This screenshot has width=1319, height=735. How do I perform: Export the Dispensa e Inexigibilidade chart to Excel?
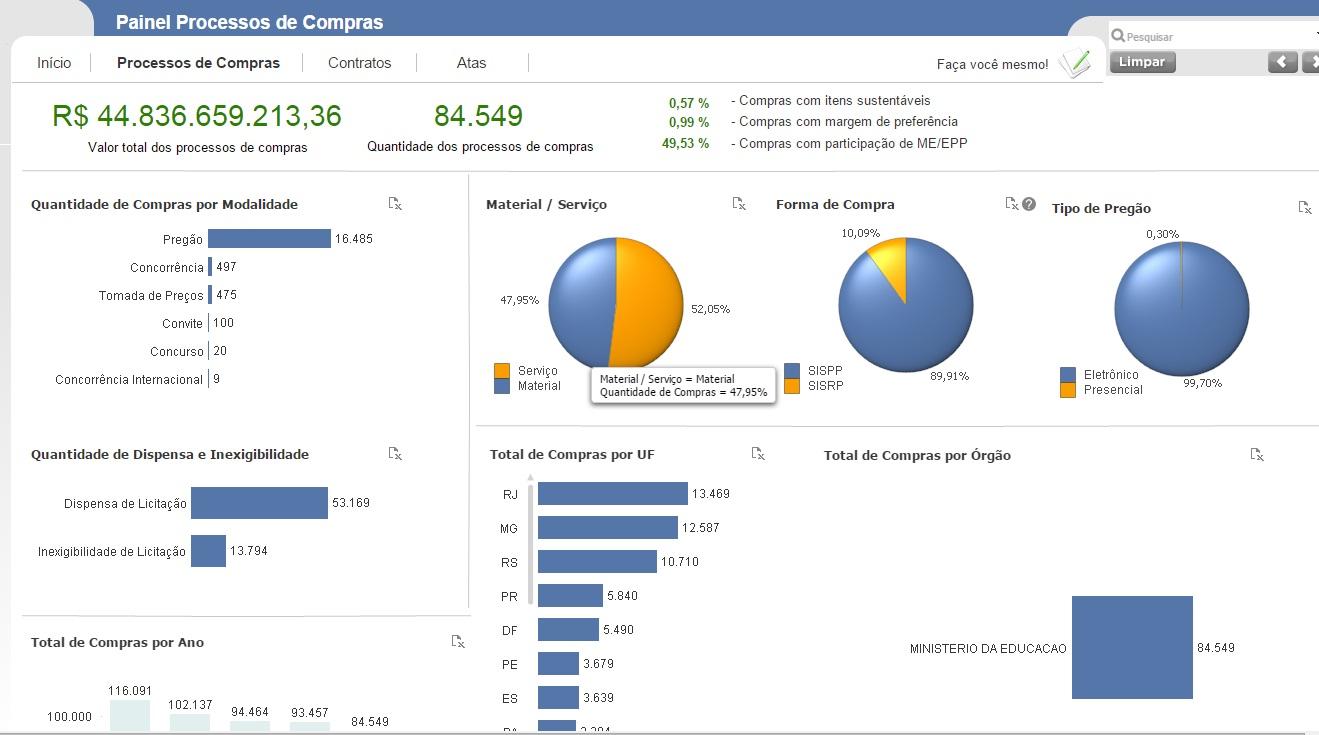click(x=395, y=454)
